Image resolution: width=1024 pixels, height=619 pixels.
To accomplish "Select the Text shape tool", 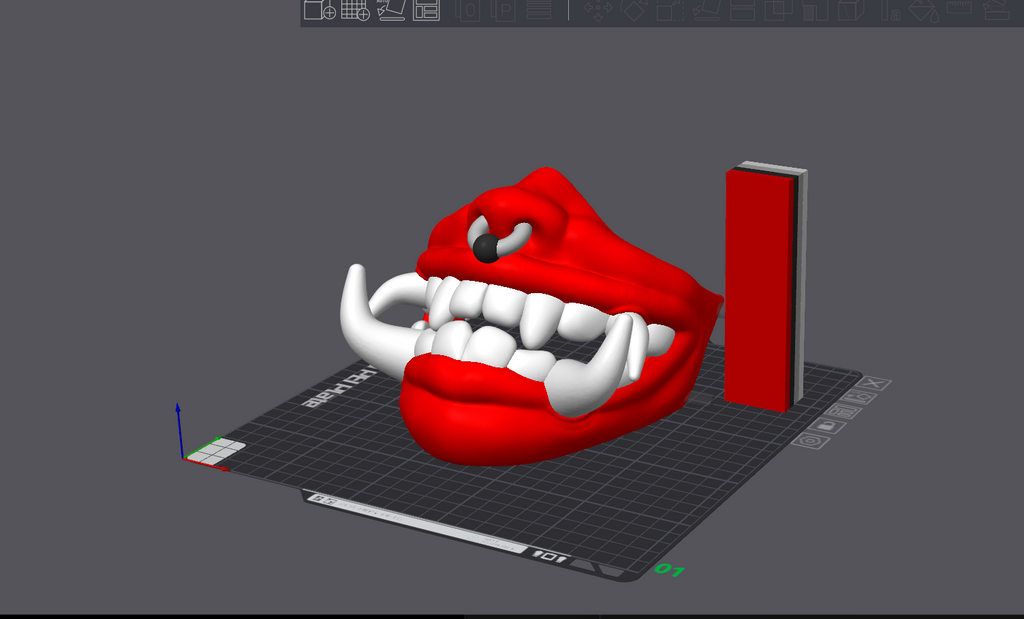I will click(x=889, y=10).
